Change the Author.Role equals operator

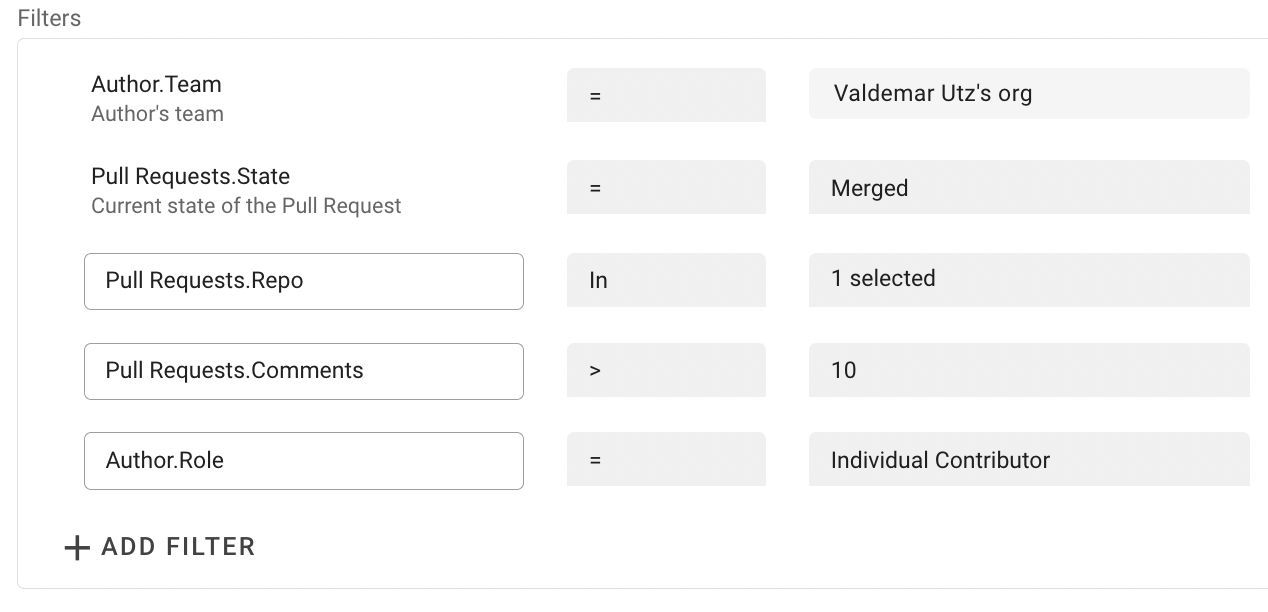point(666,460)
